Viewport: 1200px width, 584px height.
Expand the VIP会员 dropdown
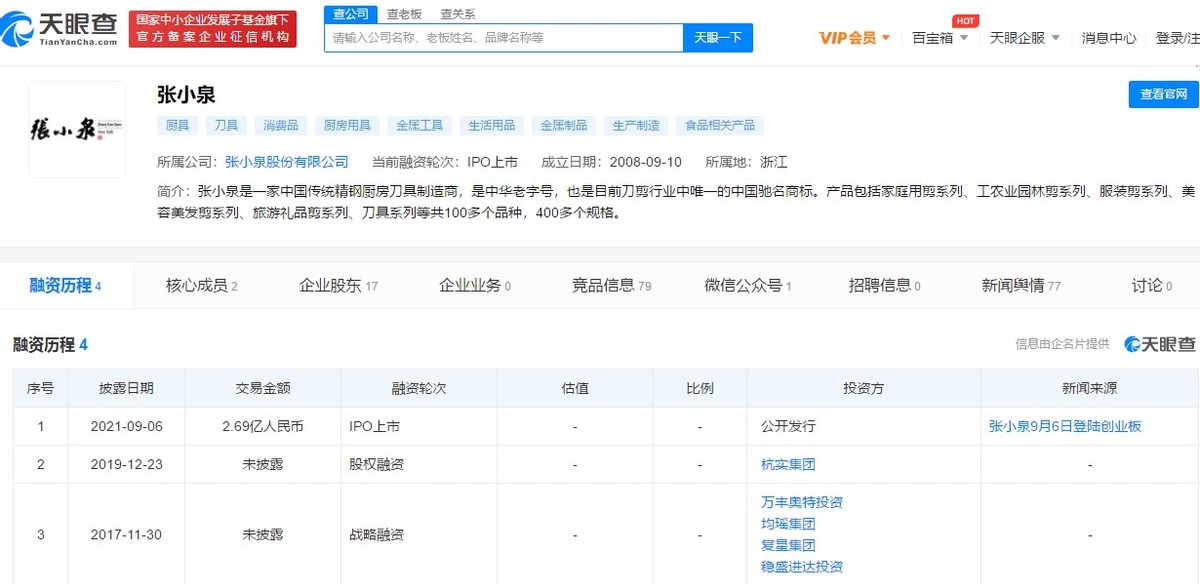[x=854, y=38]
